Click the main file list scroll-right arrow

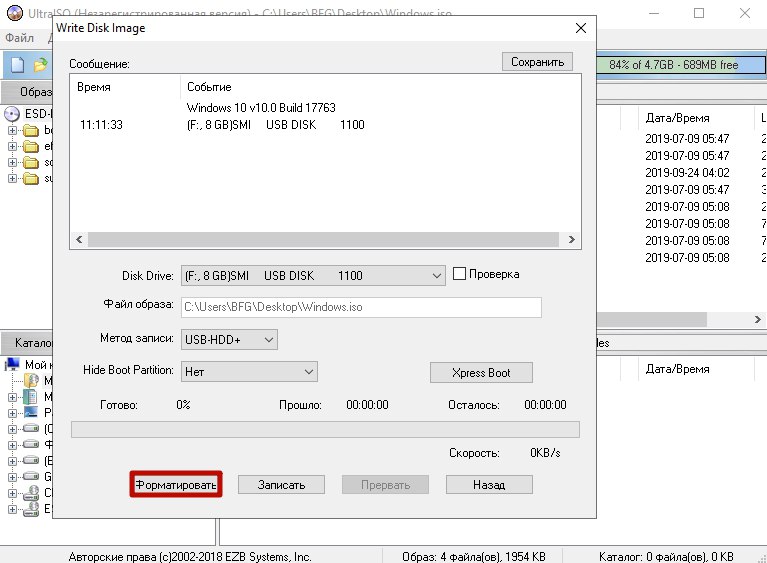pos(757,319)
